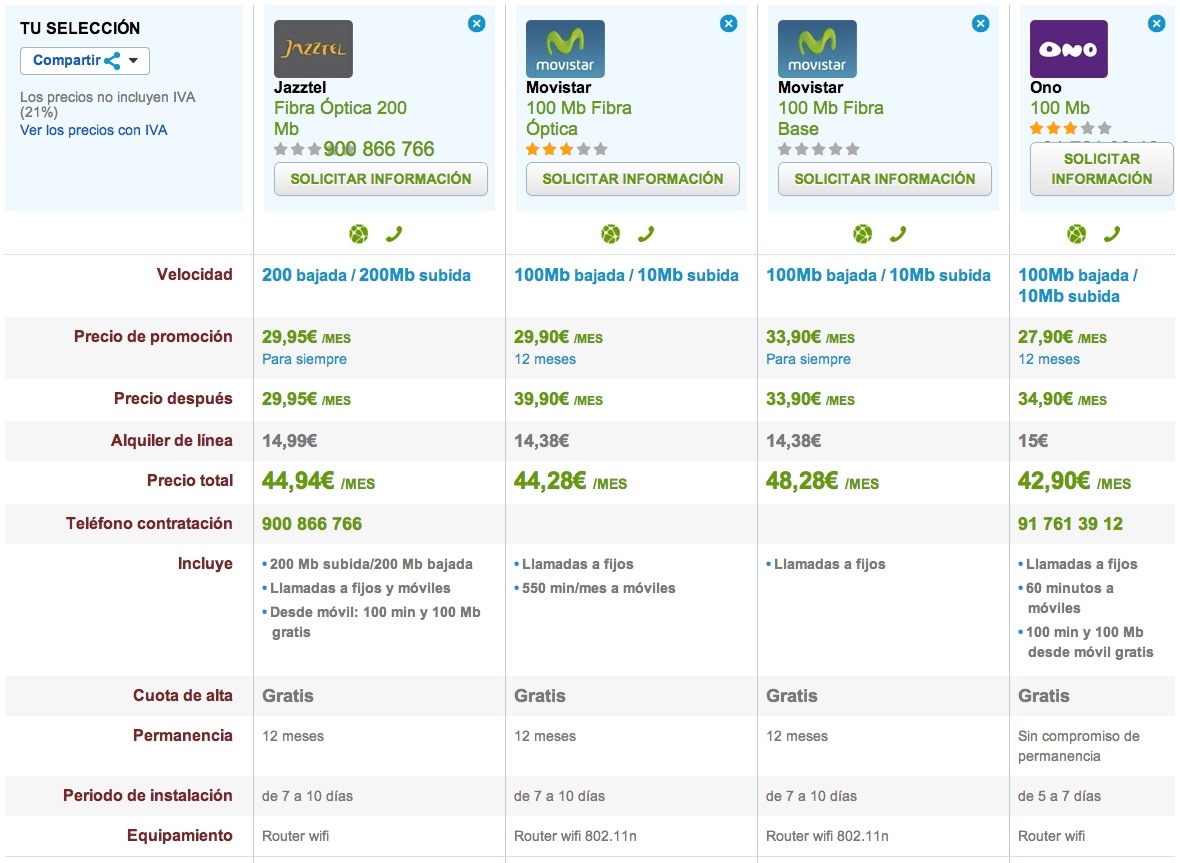This screenshot has height=863, width=1180.
Task: Click '200 bajada / 200Mb subida' speed
Action: [x=366, y=275]
